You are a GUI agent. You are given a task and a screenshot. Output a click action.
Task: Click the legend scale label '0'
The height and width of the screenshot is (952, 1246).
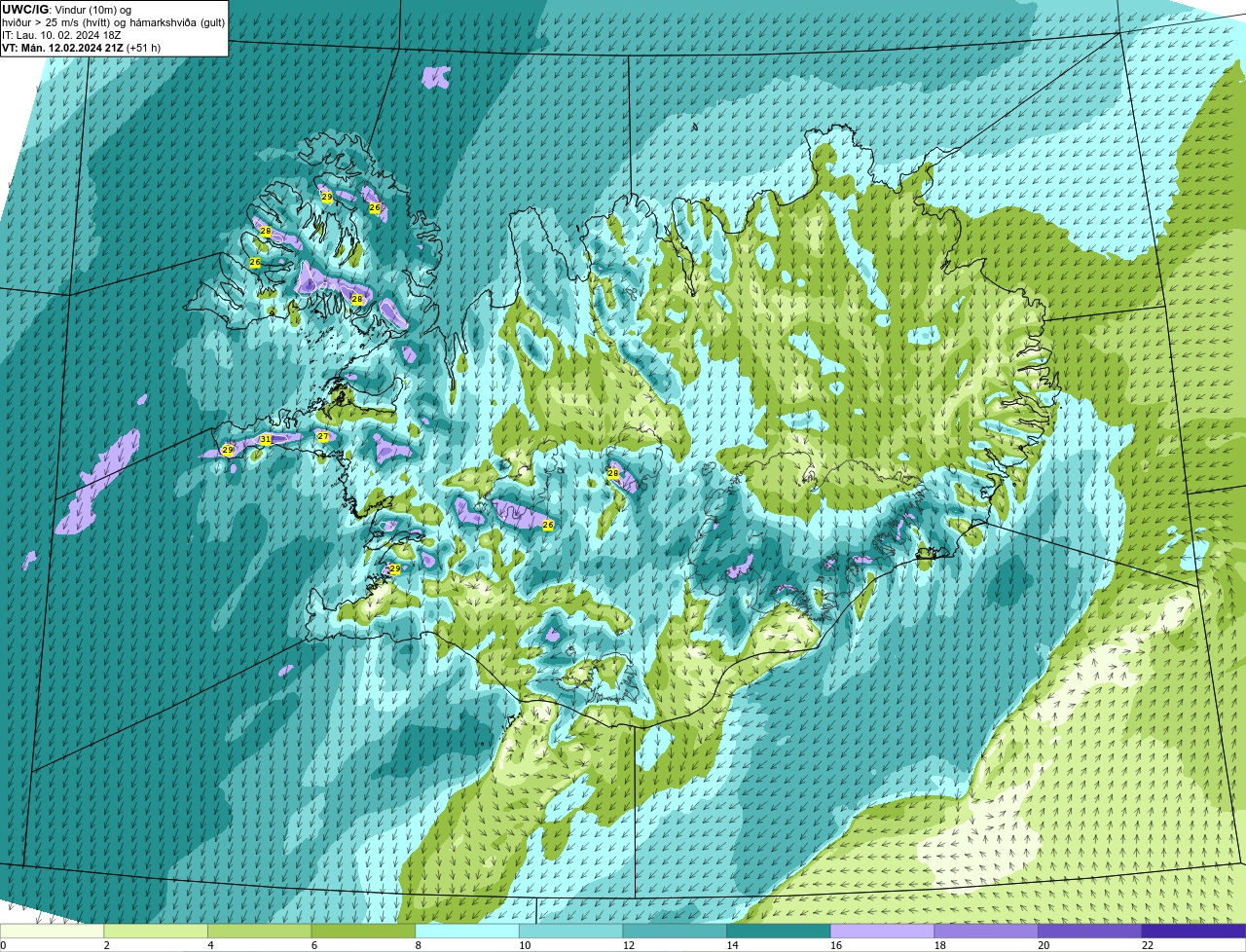pyautogui.click(x=3, y=945)
